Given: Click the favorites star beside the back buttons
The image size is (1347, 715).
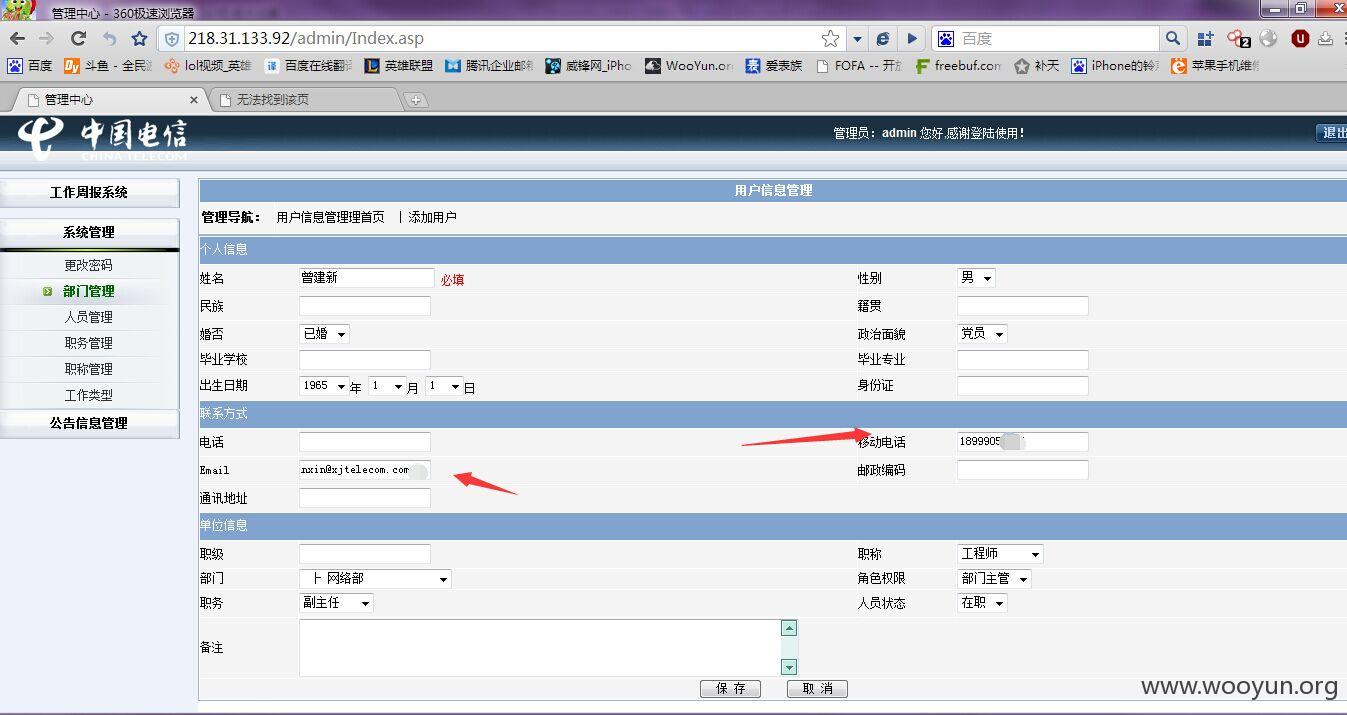Looking at the screenshot, I should coord(139,38).
